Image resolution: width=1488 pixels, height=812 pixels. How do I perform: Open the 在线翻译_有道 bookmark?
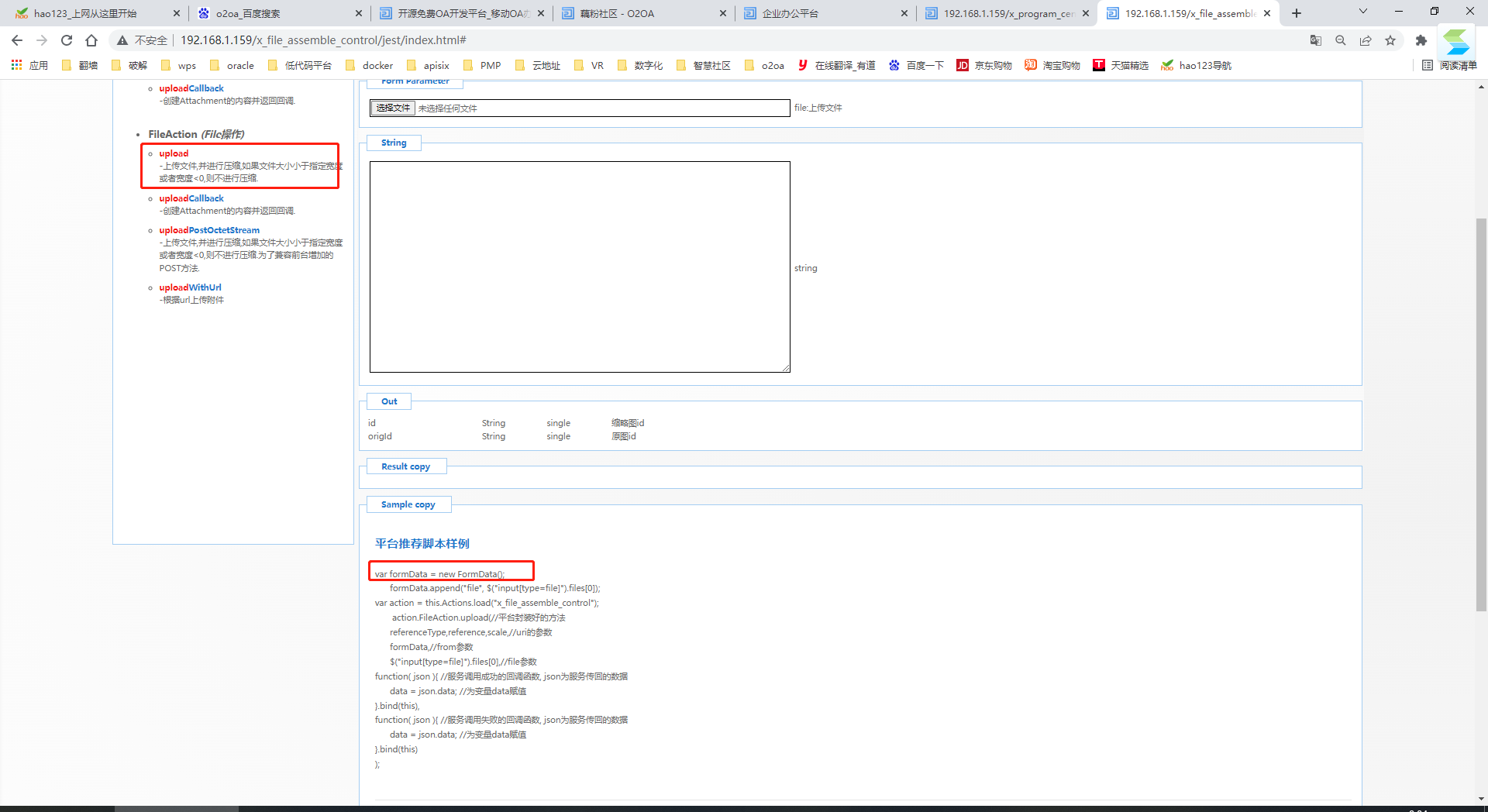tap(836, 65)
